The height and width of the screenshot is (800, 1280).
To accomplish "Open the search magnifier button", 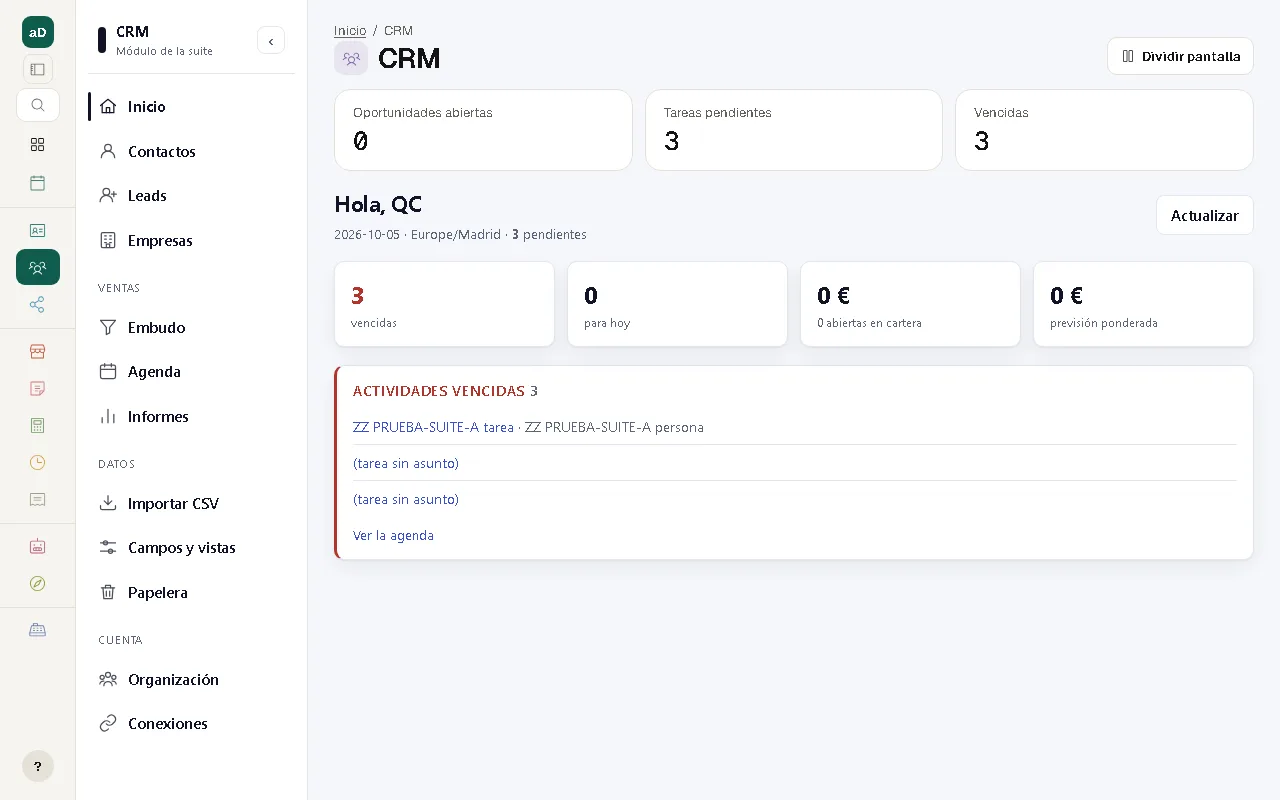I will click(x=38, y=105).
